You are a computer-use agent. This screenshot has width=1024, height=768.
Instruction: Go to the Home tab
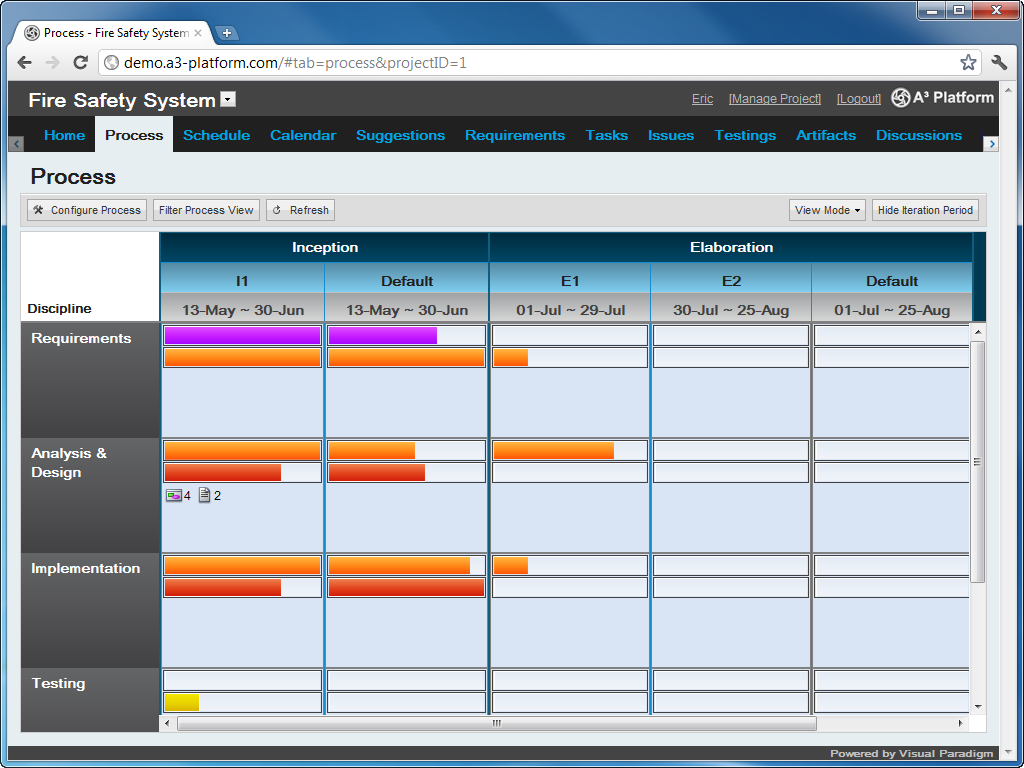click(x=64, y=135)
